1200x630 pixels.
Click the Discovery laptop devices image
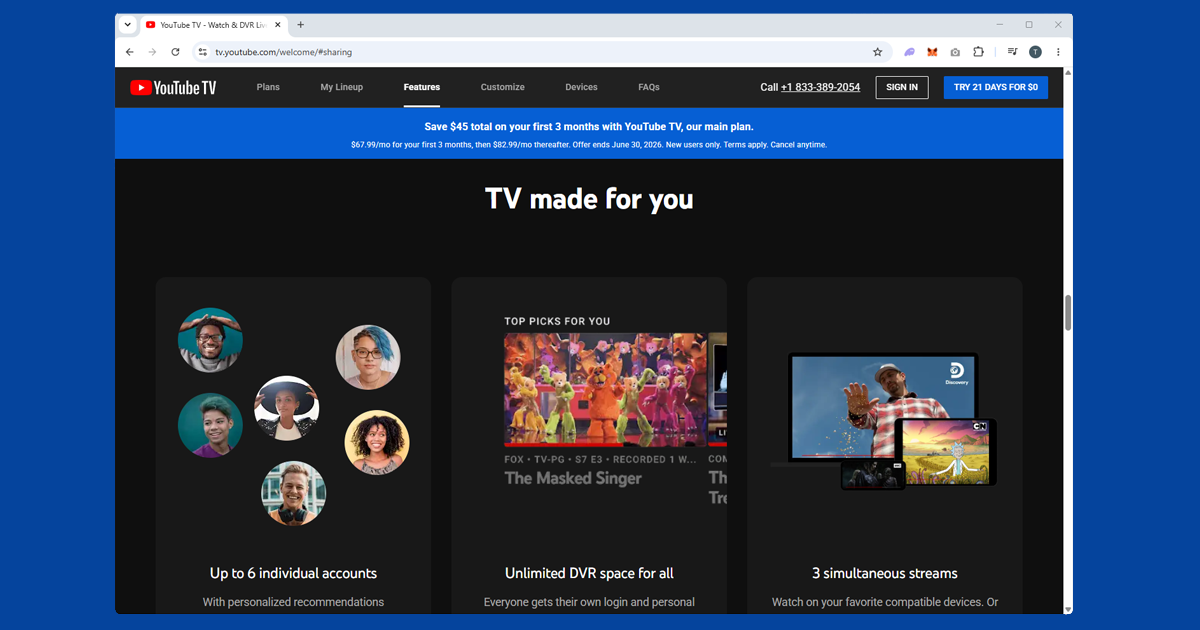pyautogui.click(x=884, y=421)
